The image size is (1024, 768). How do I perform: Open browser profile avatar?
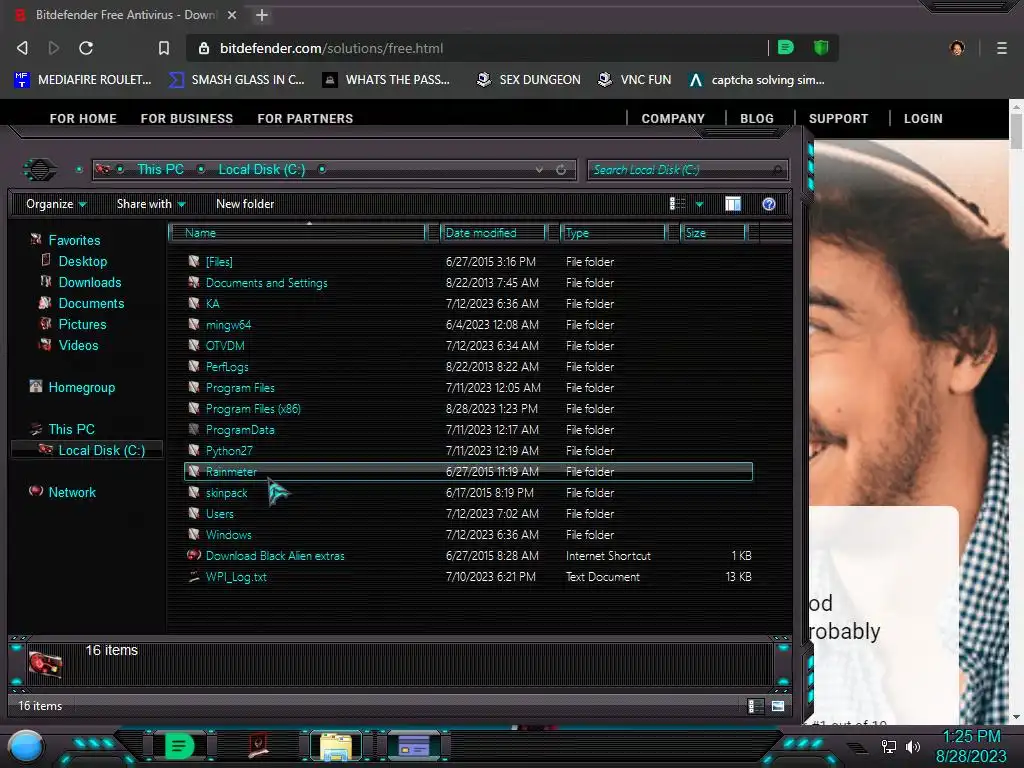(x=957, y=48)
